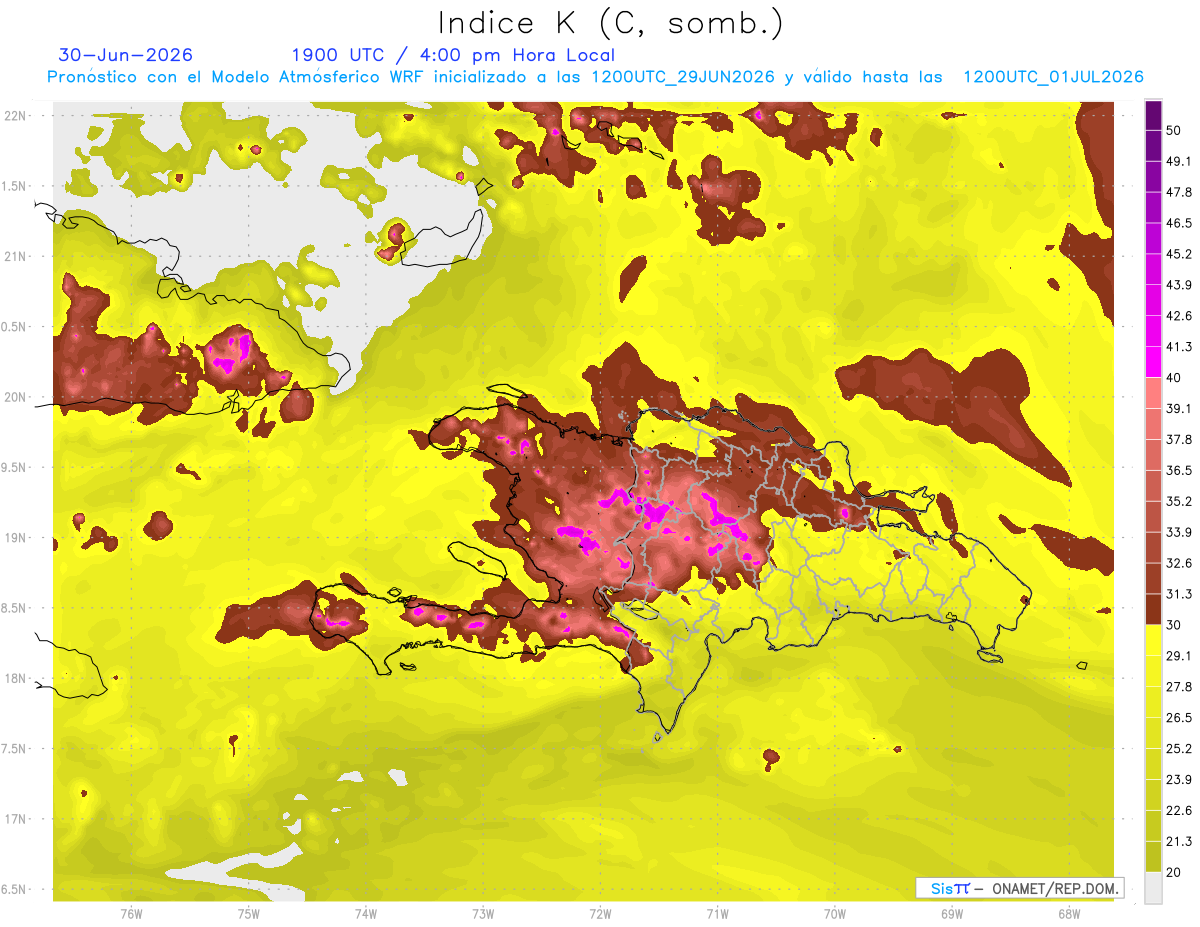
Task: Click the colorbar value "22.6"
Action: pyautogui.click(x=1179, y=810)
